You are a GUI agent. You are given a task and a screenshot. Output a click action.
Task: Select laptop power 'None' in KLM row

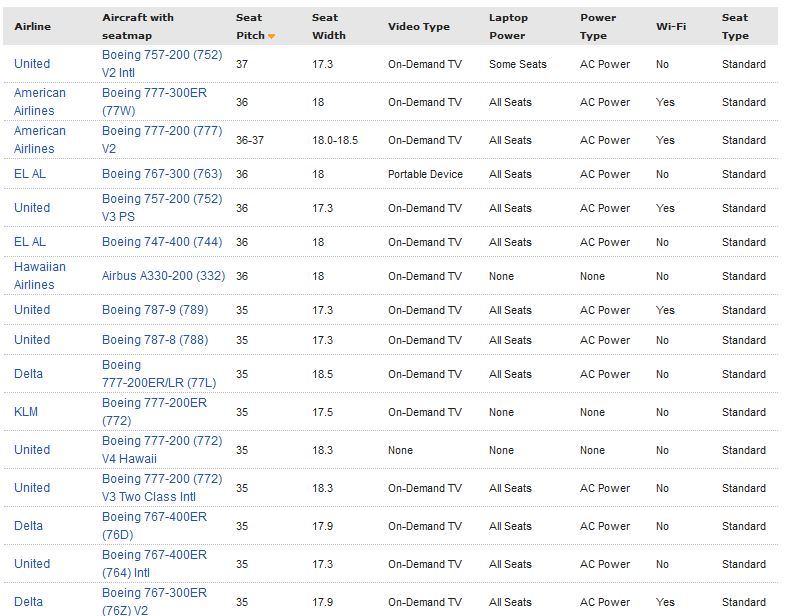(x=501, y=413)
